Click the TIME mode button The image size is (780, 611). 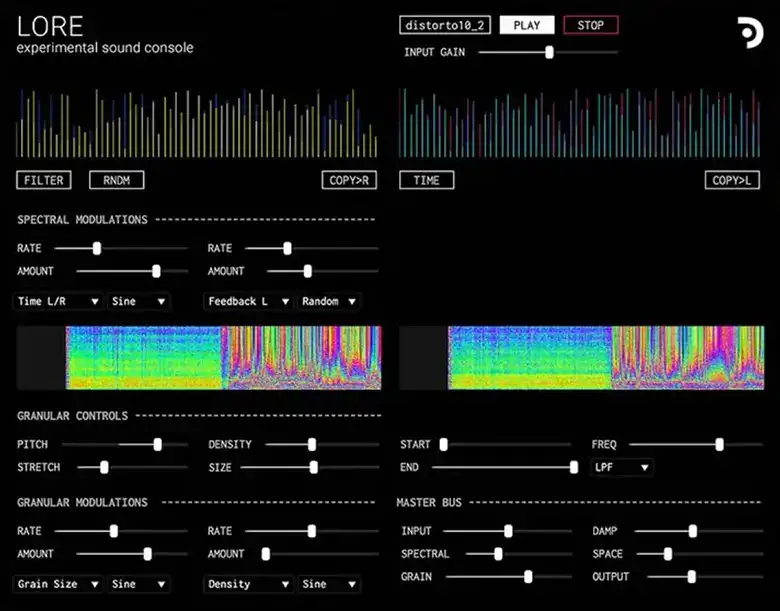click(x=427, y=180)
